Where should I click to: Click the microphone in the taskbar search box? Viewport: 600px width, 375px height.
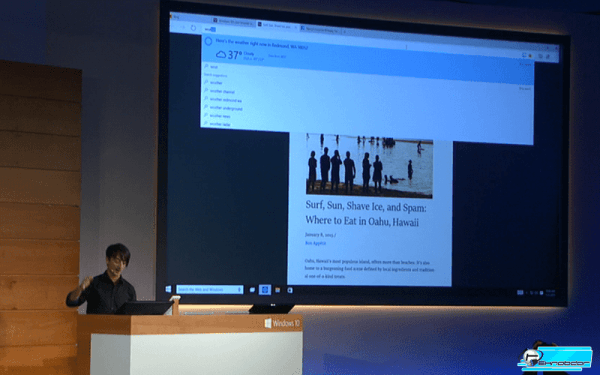[240, 289]
